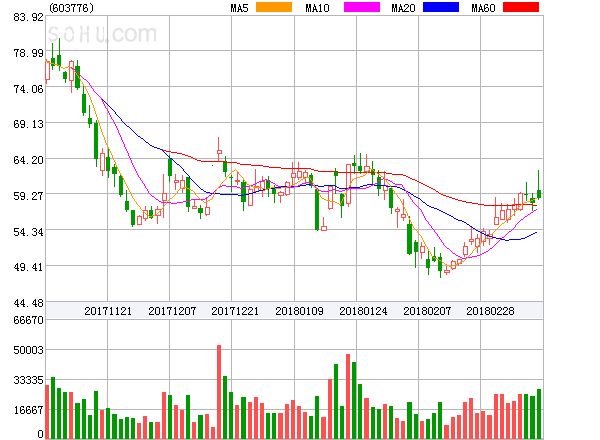The width and height of the screenshot is (600, 440).
Task: Click the 78.99 price axis label
Action: coord(28,53)
